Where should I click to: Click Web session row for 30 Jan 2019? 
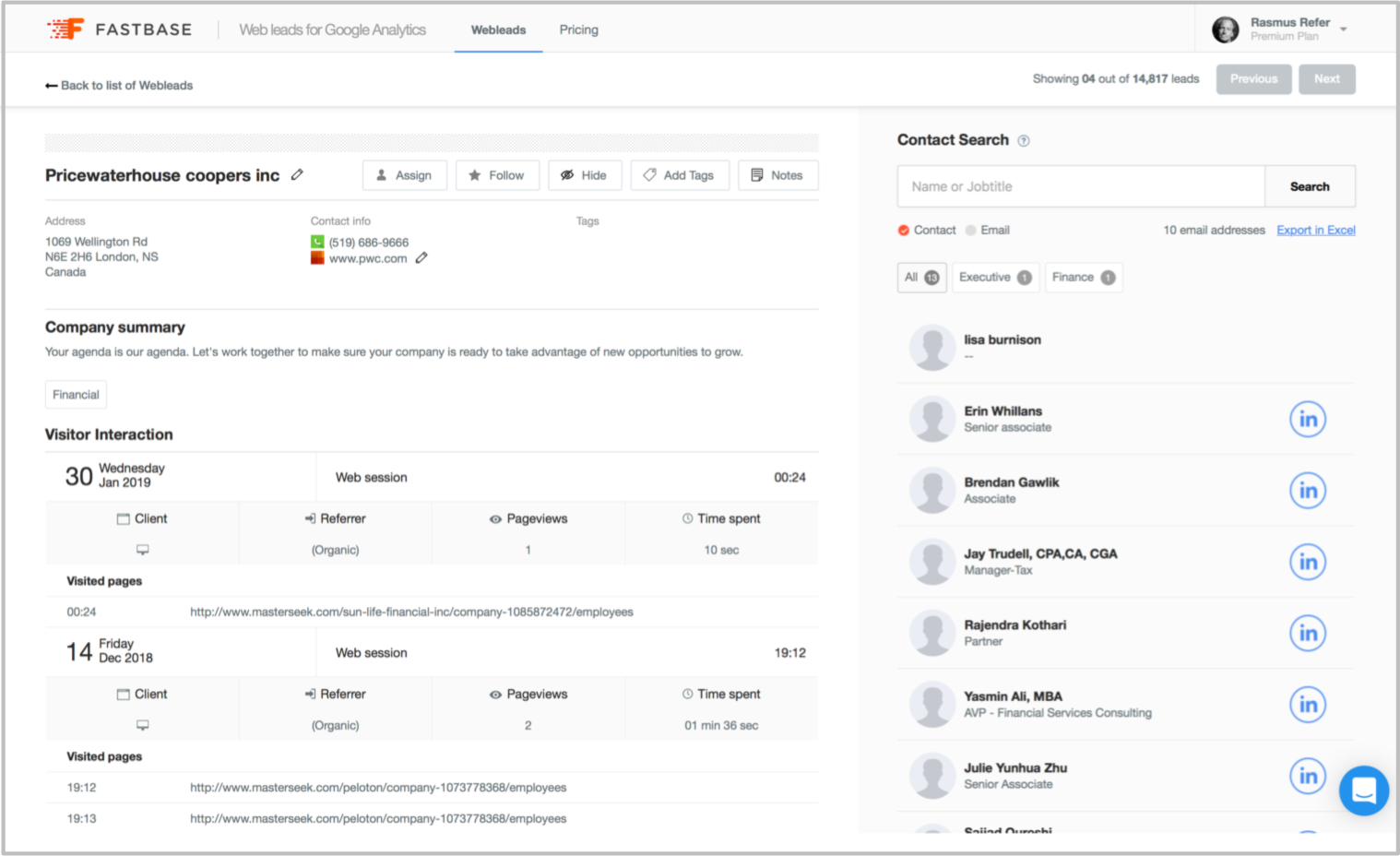432,477
